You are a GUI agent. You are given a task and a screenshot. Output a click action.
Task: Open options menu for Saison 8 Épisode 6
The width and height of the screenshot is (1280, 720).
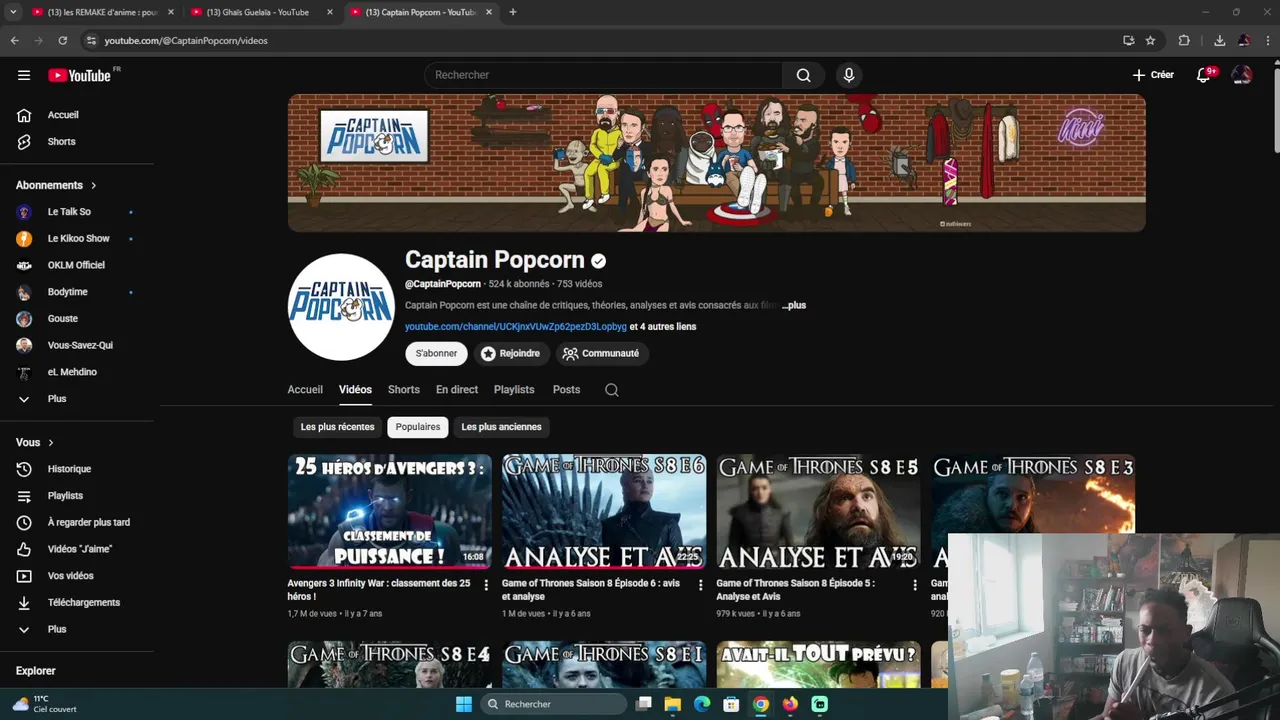pyautogui.click(x=700, y=585)
